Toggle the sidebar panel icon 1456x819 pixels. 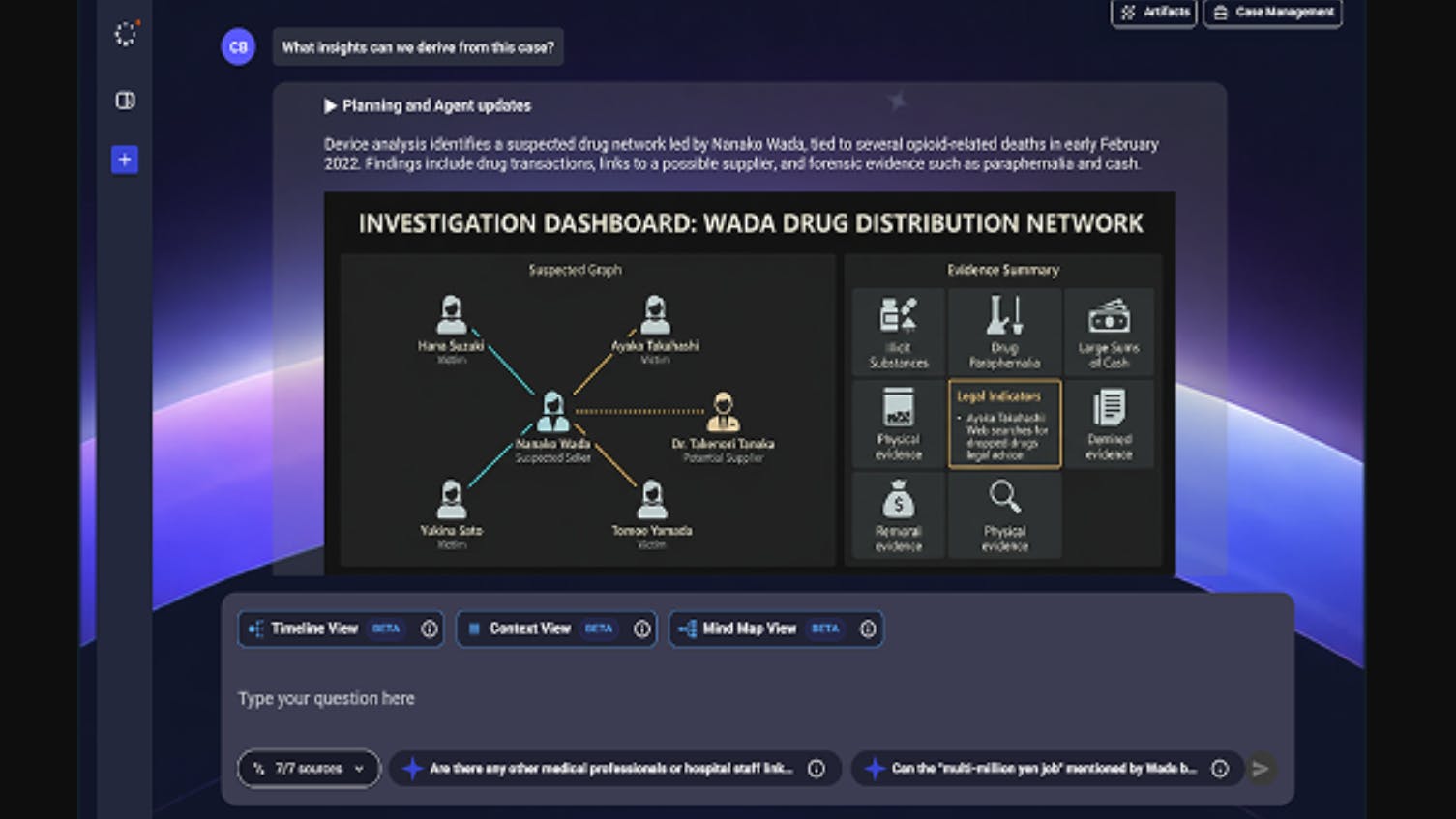125,101
